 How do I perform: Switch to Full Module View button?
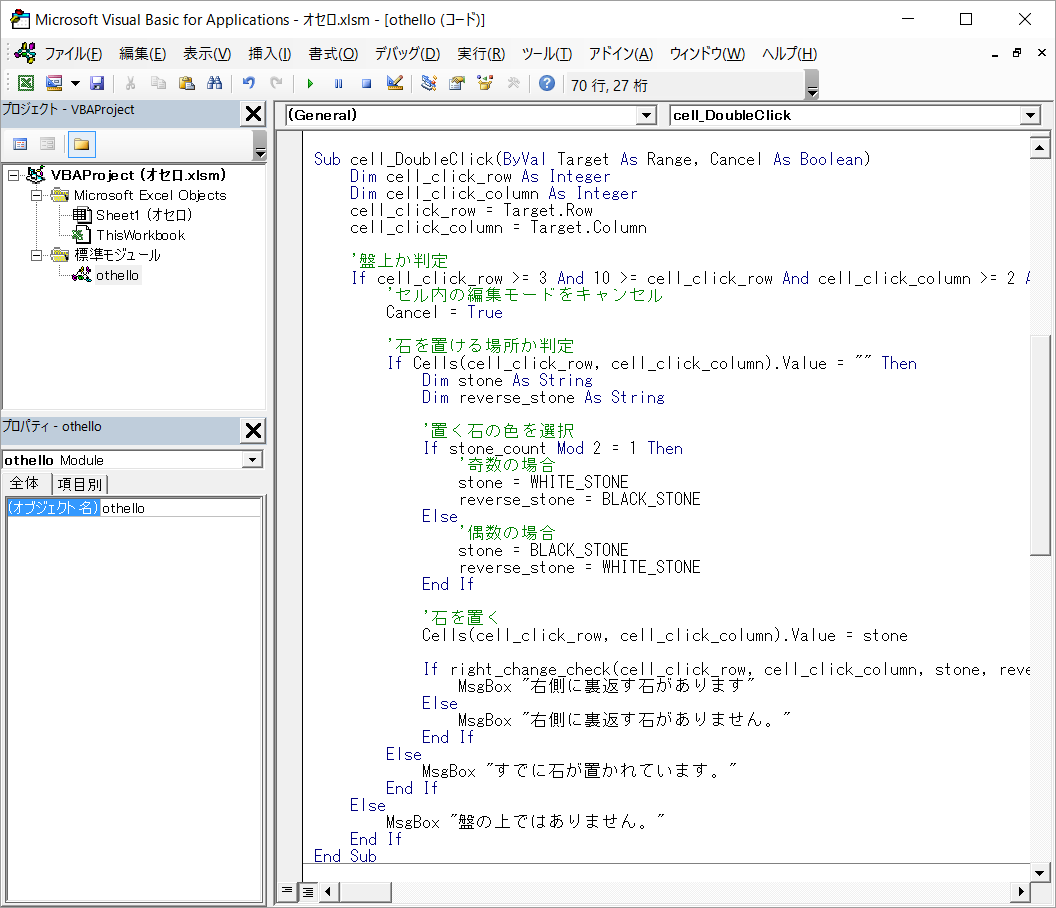[307, 890]
